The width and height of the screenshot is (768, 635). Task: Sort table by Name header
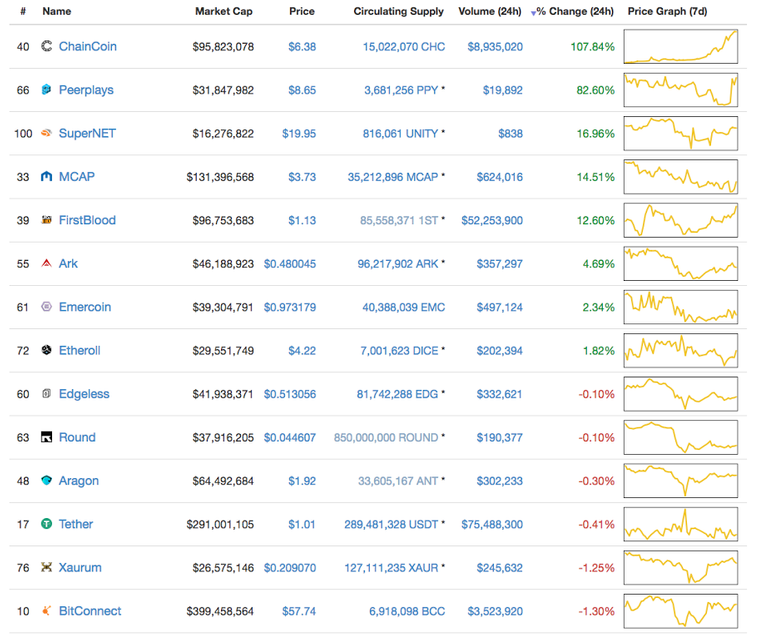click(57, 11)
